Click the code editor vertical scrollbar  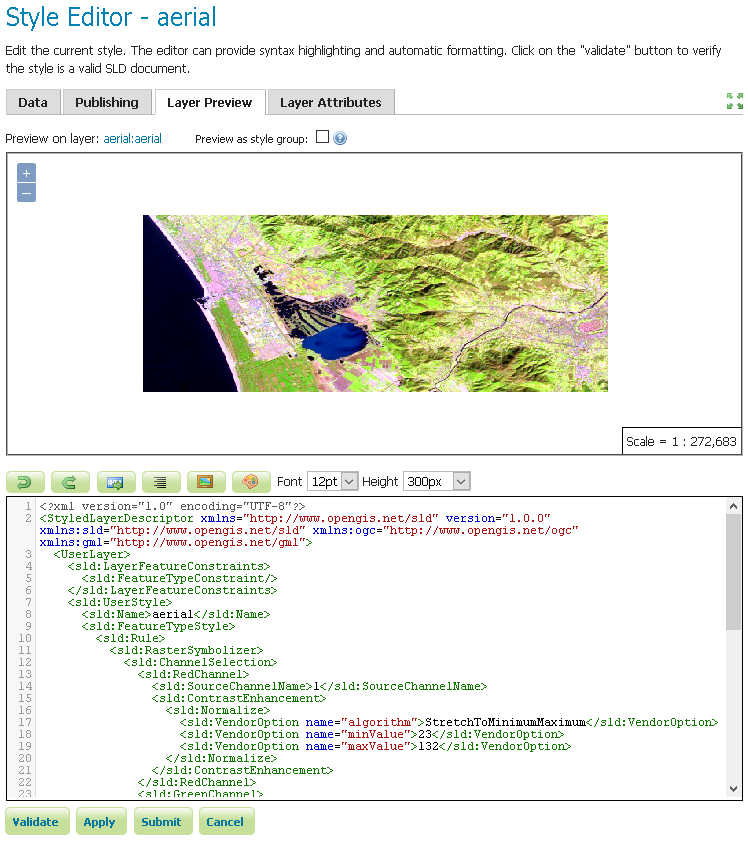(734, 580)
